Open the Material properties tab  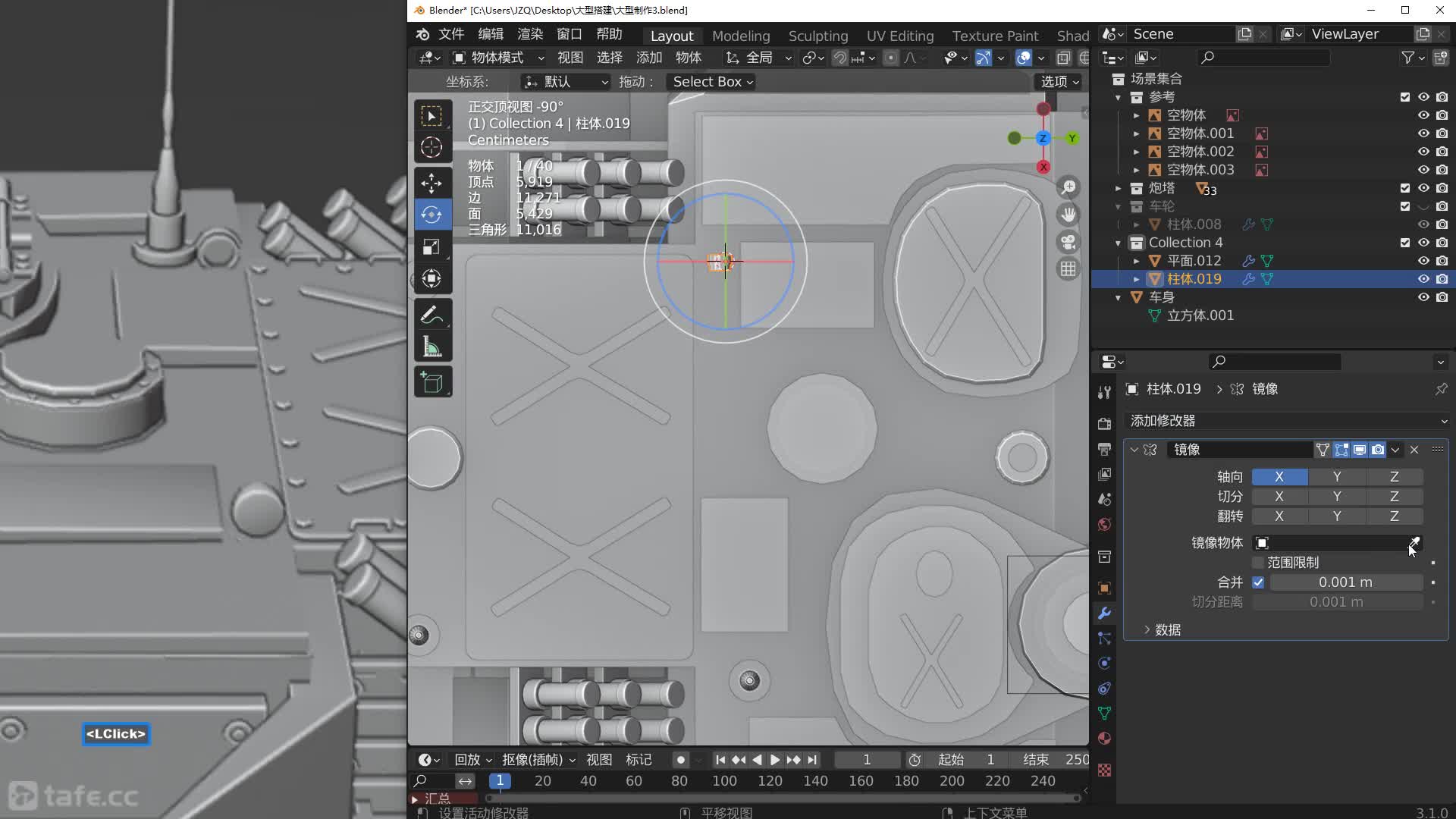1104,739
